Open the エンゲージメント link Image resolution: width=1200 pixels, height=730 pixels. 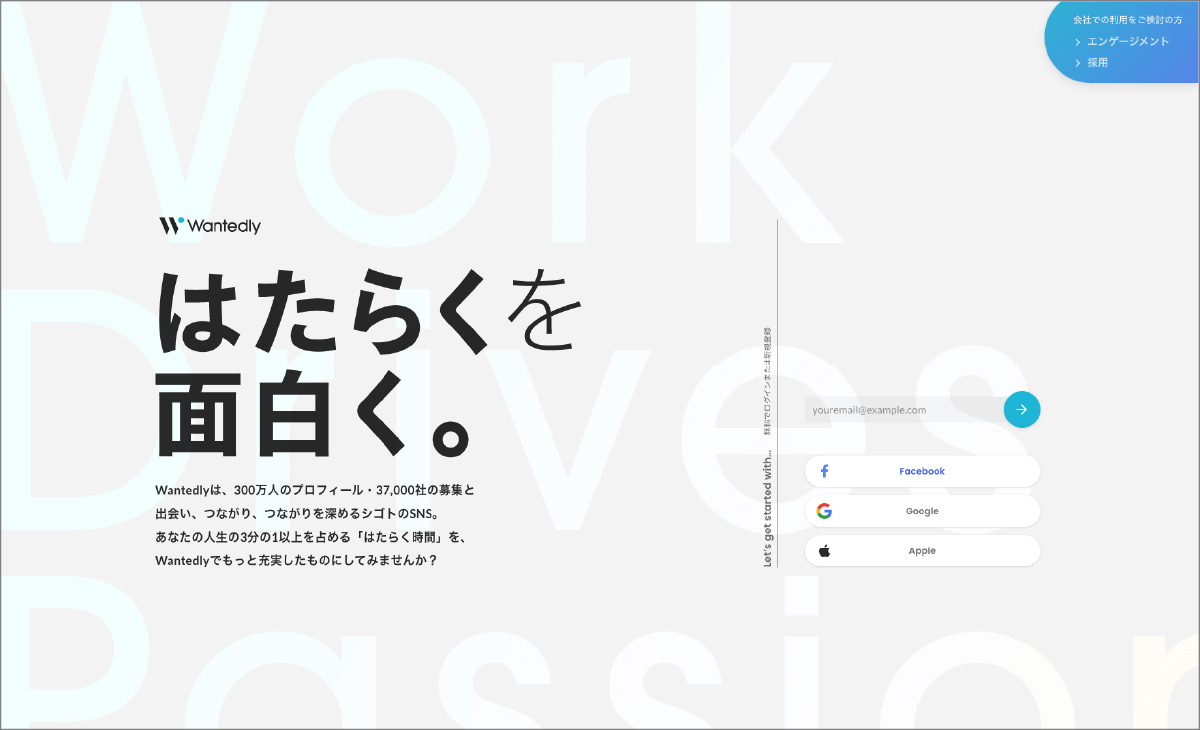click(1128, 42)
